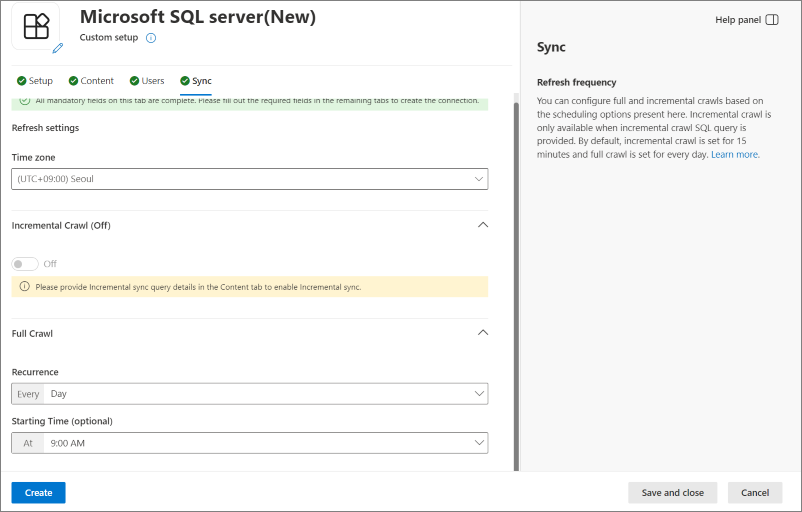
Task: Click the Help panel label
Action: click(x=738, y=20)
